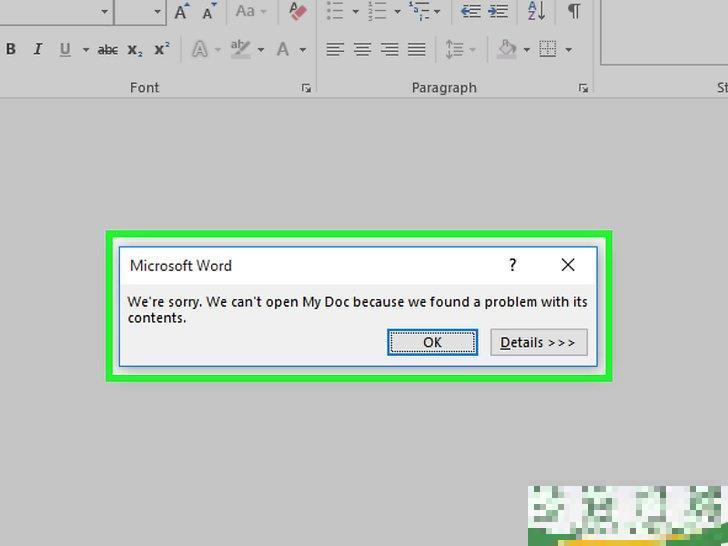Image resolution: width=728 pixels, height=546 pixels.
Task: Click the Clear All Formatting eraser icon
Action: (297, 12)
